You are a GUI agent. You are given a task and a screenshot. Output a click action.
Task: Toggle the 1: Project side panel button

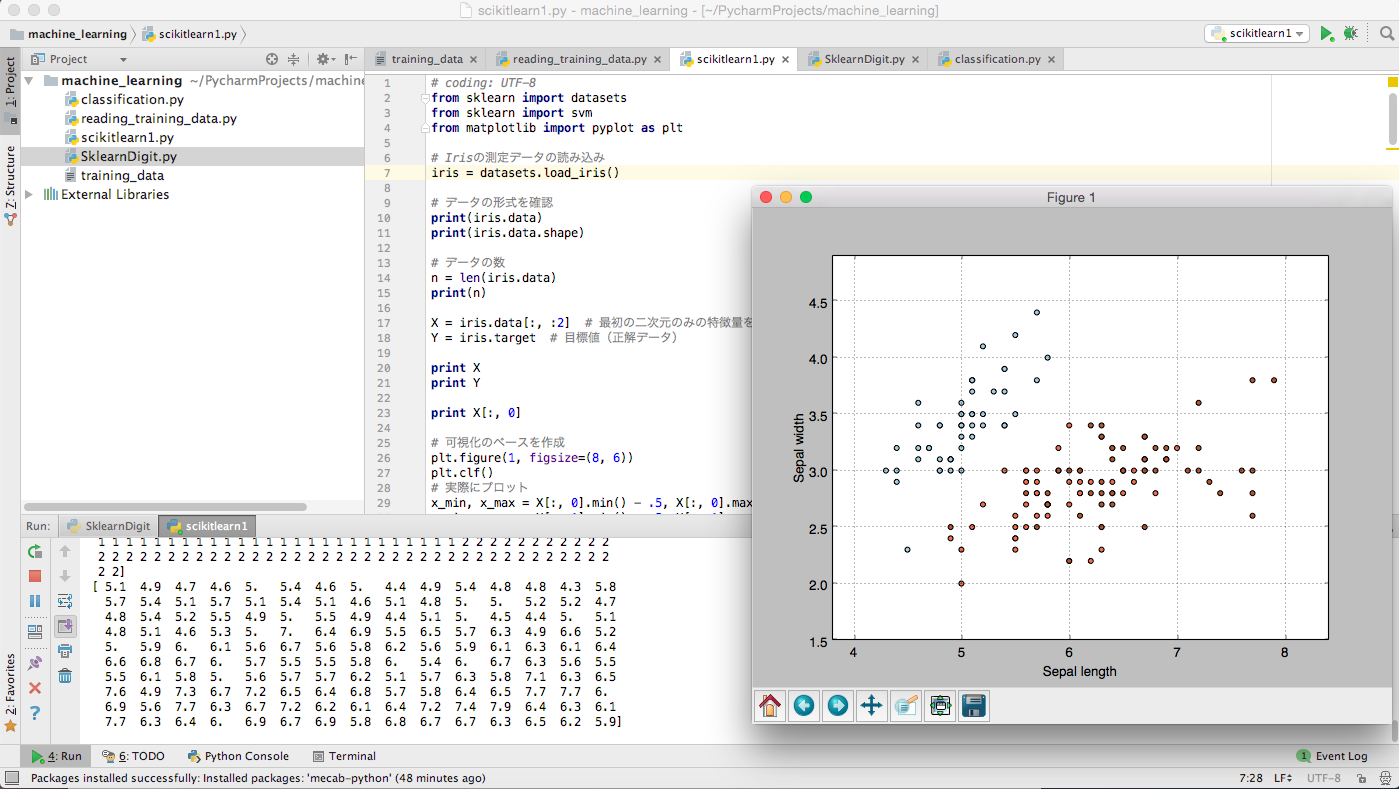10,89
